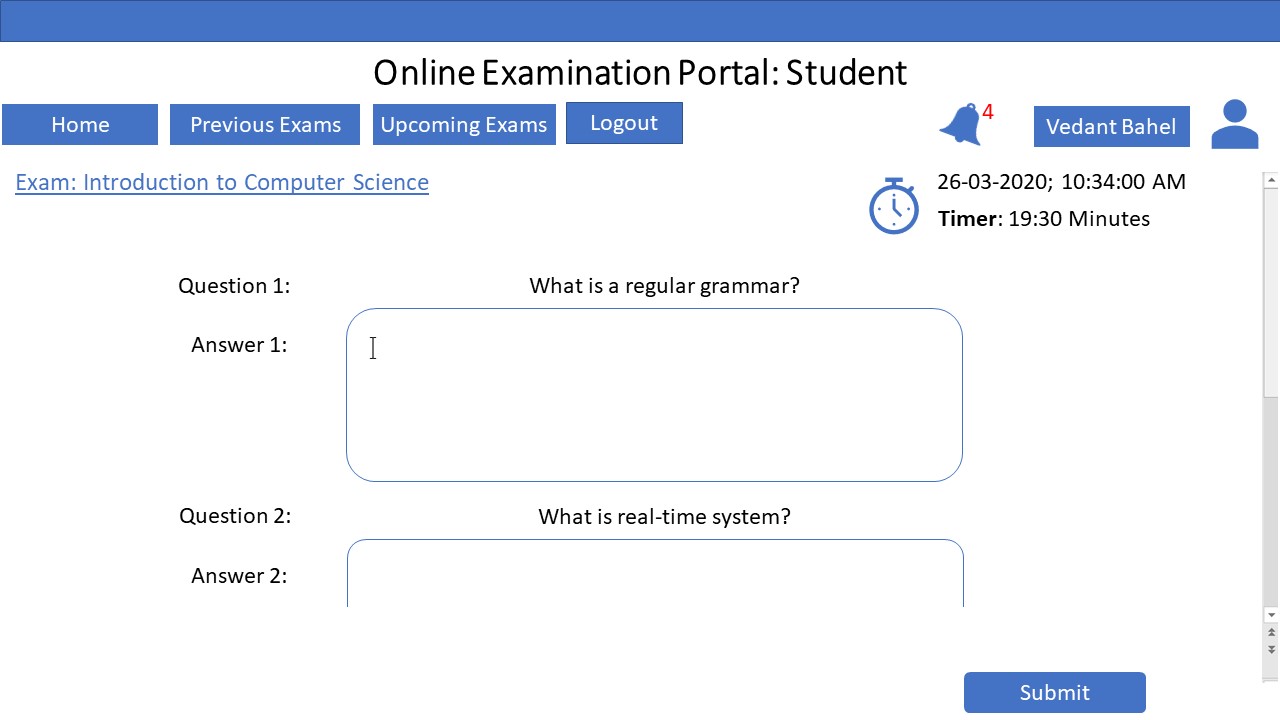Click the scrollbar up arrow
This screenshot has height=720, width=1280.
tap(1271, 181)
